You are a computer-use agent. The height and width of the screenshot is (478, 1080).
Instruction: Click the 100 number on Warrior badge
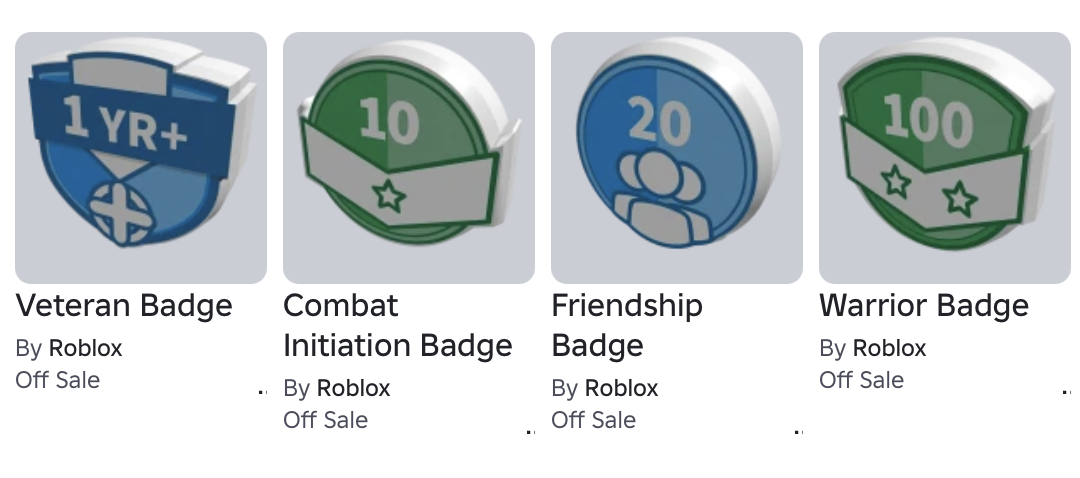pos(927,122)
